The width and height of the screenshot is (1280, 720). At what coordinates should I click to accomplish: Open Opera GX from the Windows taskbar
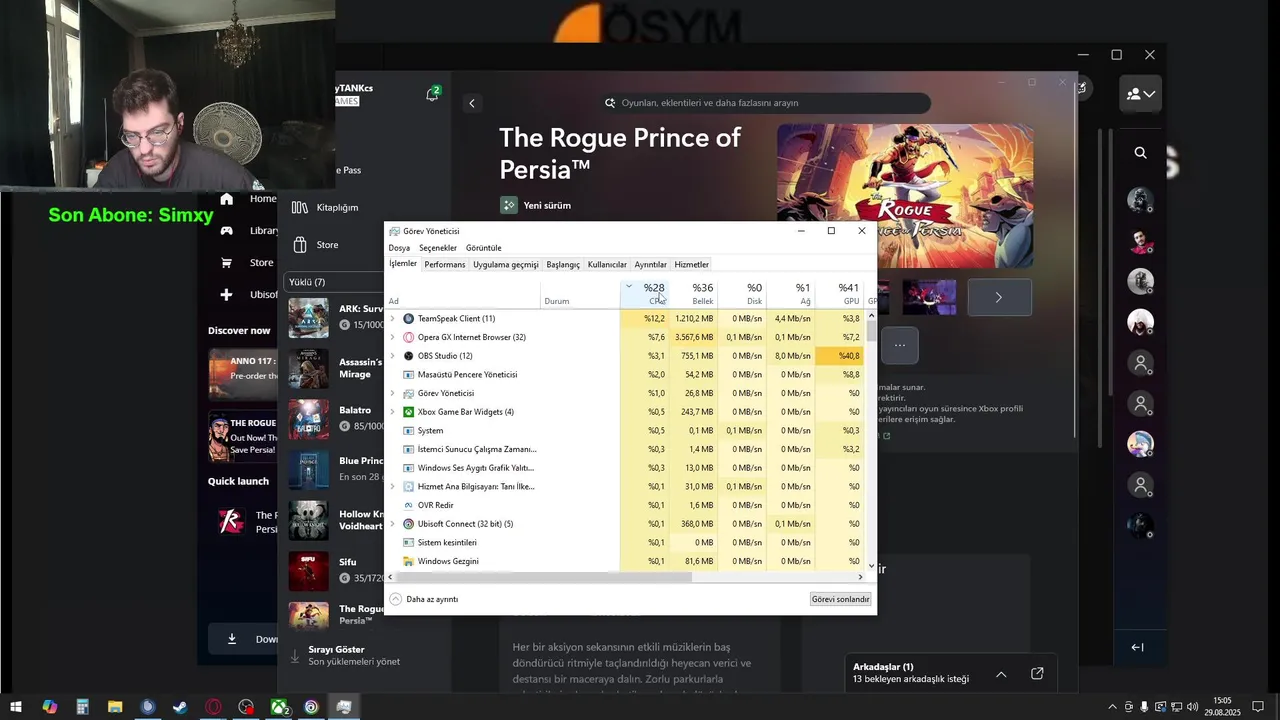213,707
